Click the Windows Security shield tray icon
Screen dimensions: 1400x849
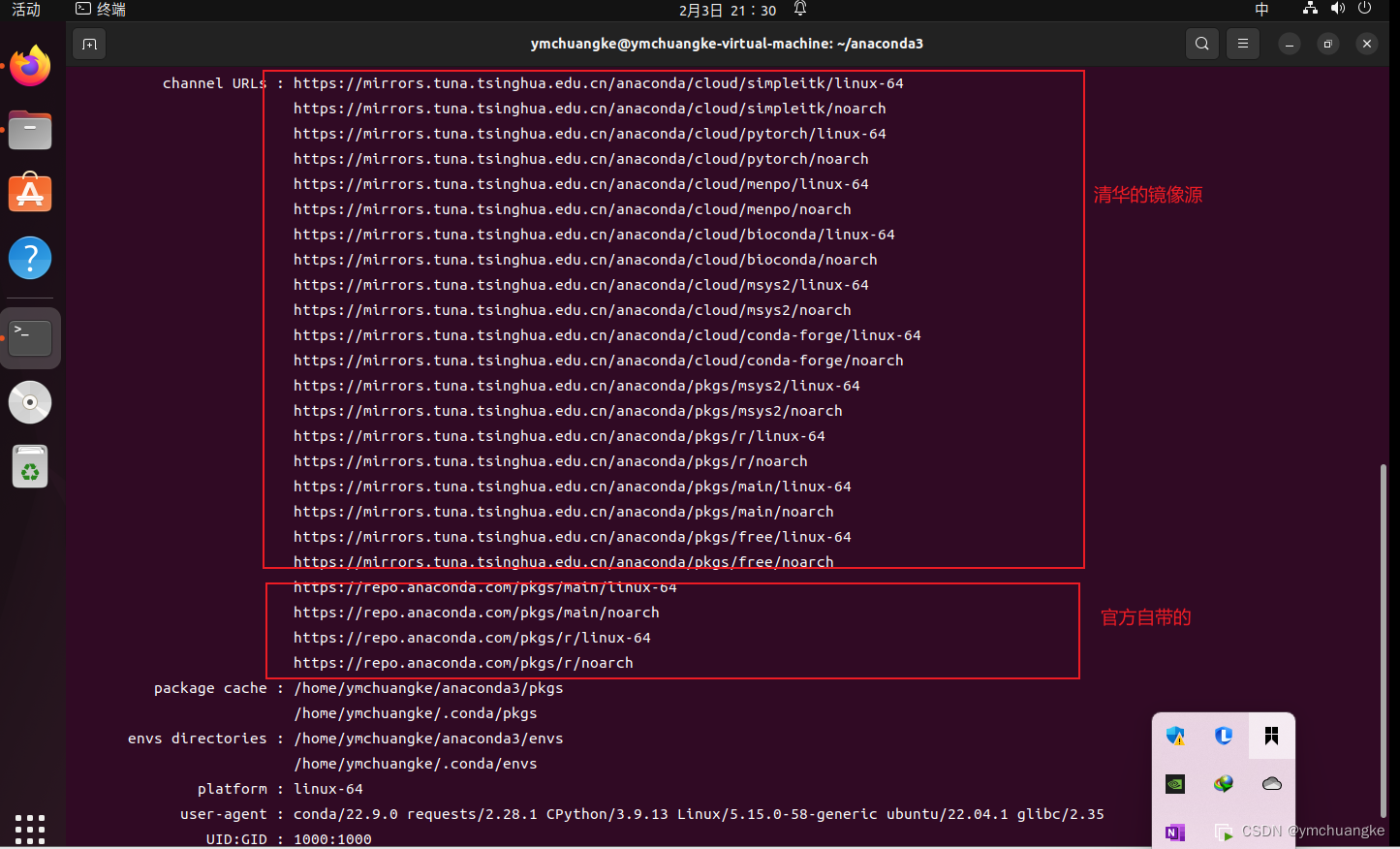pos(1175,736)
